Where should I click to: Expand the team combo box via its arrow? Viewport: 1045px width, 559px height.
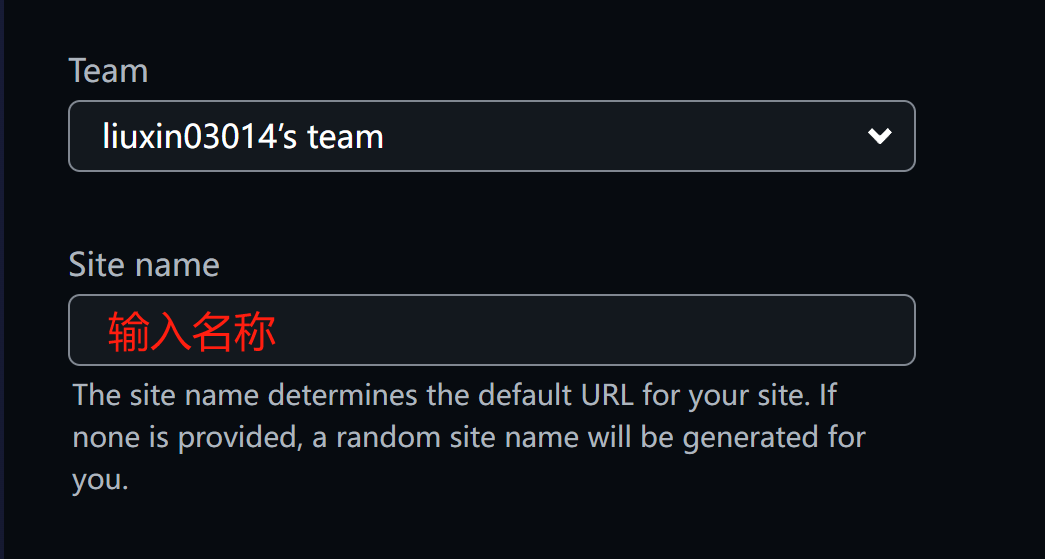[880, 137]
